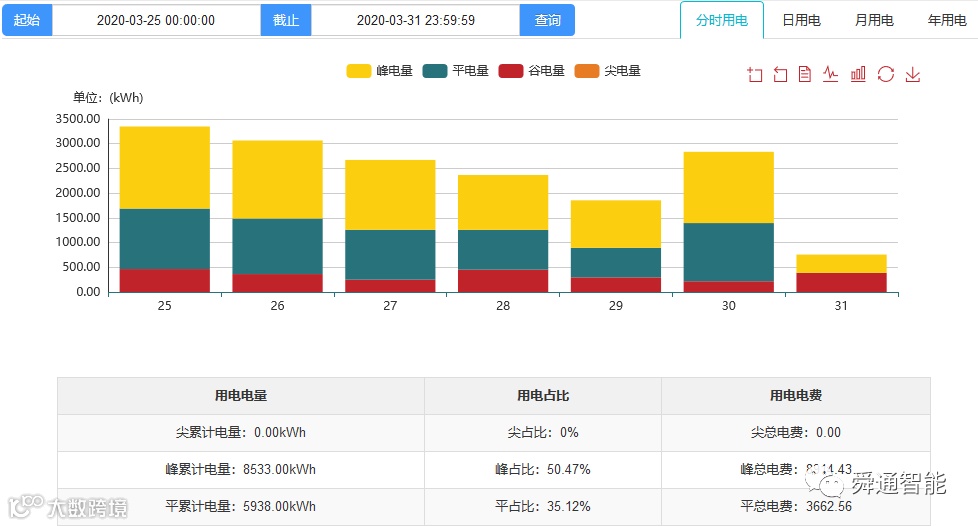978x526 pixels.
Task: Click x-axis label 31
Action: (x=841, y=306)
